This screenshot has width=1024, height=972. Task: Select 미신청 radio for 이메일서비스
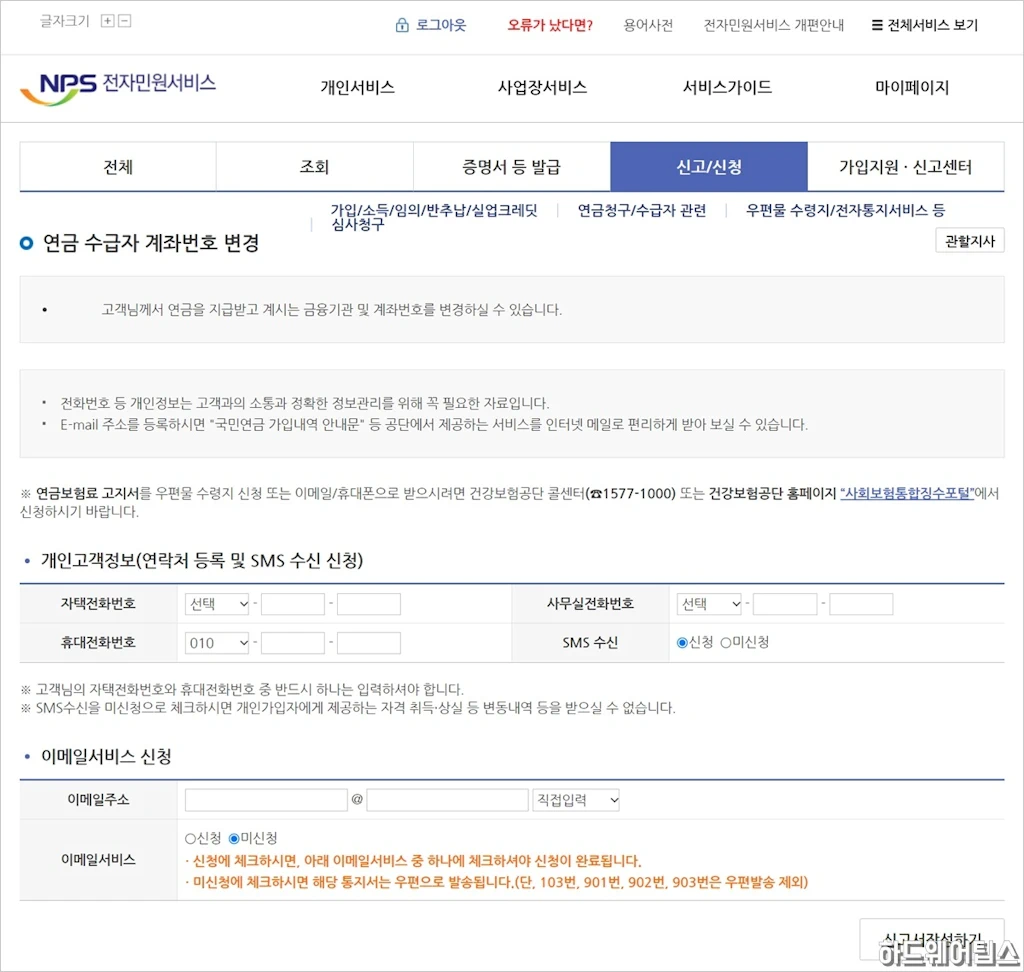click(234, 839)
